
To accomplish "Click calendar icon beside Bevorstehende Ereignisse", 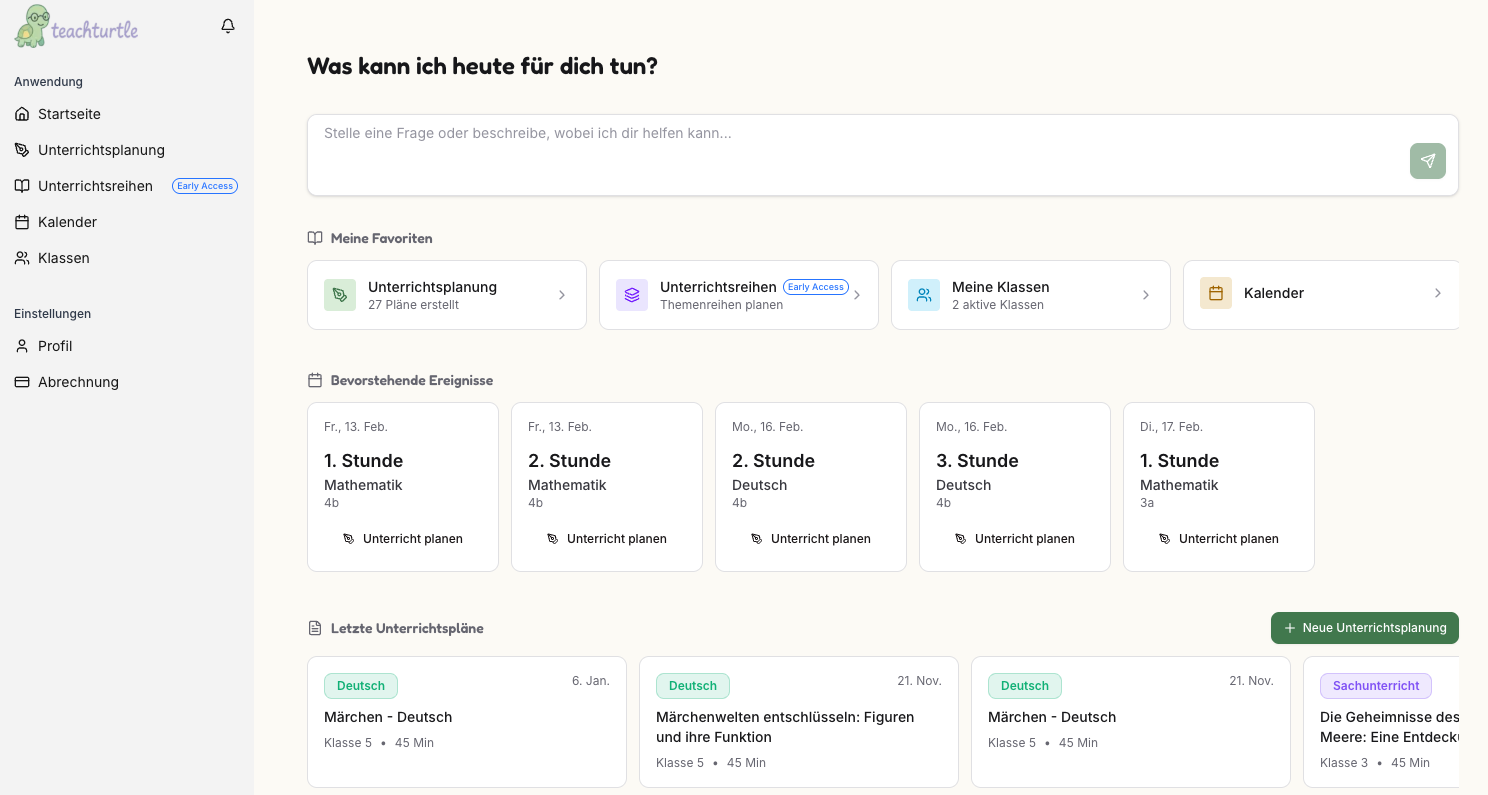I will pyautogui.click(x=315, y=380).
